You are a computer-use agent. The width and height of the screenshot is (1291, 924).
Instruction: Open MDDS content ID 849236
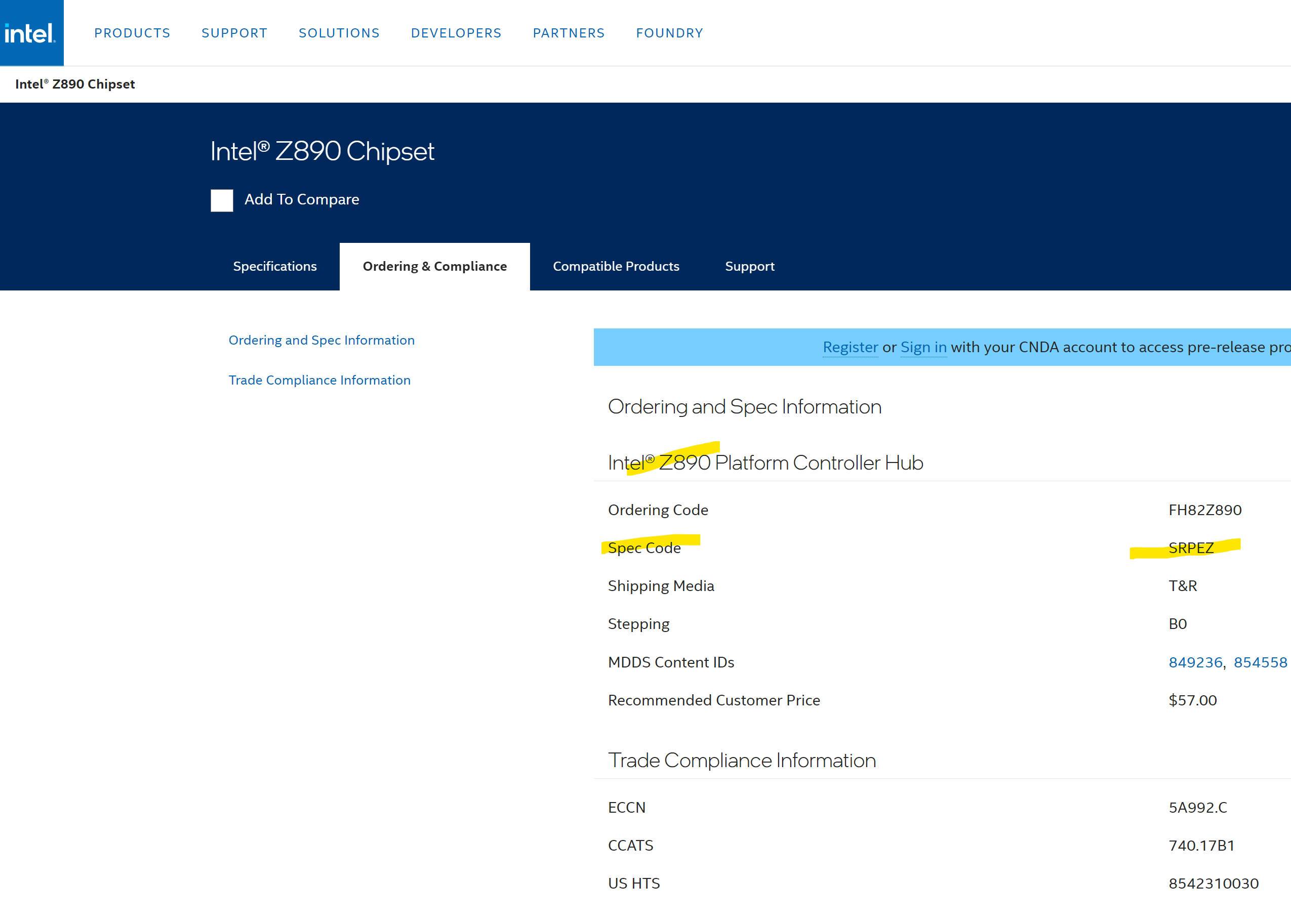pos(1195,662)
